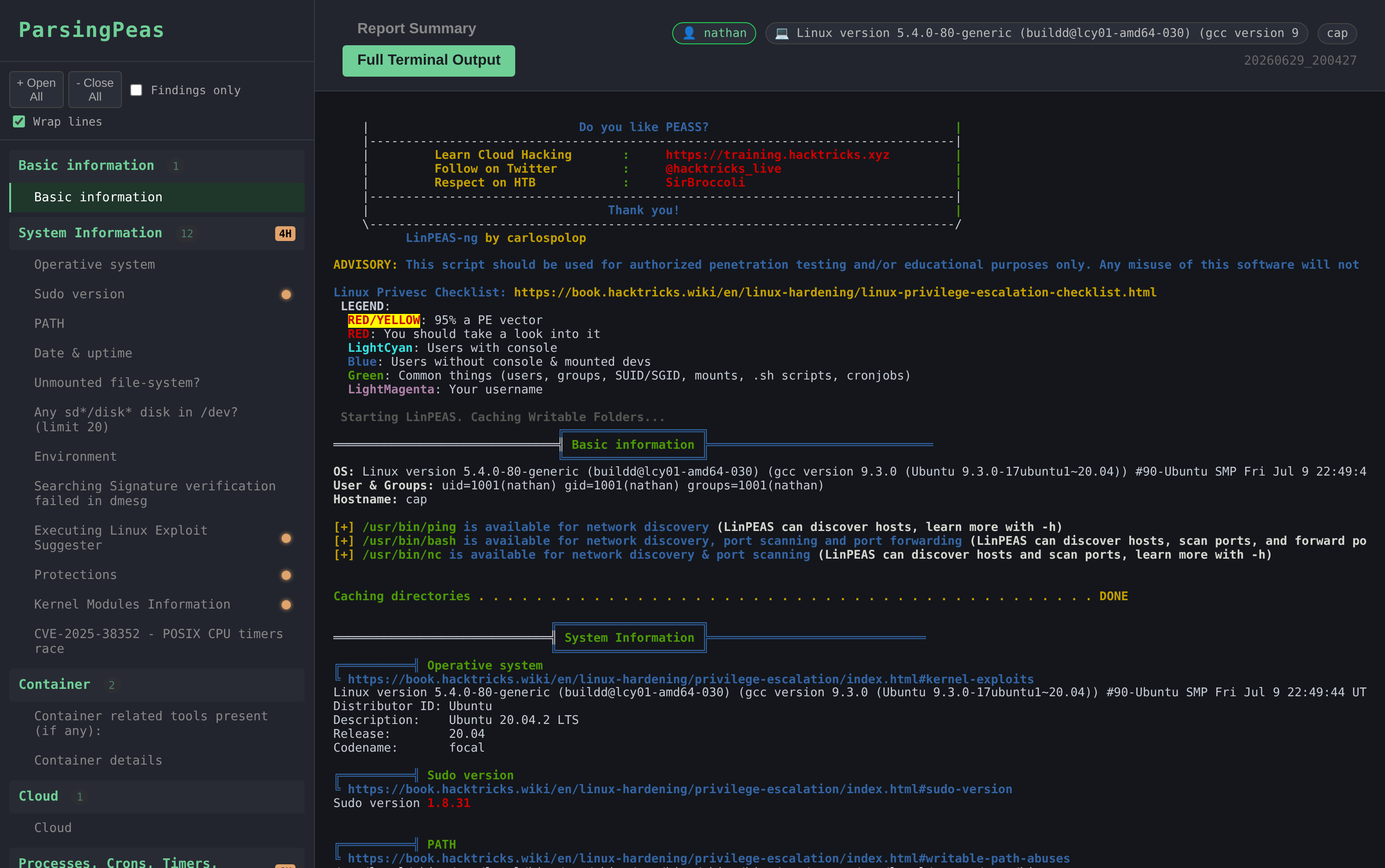Open the training.hacktricks.xyz link
This screenshot has width=1385, height=868.
778,155
